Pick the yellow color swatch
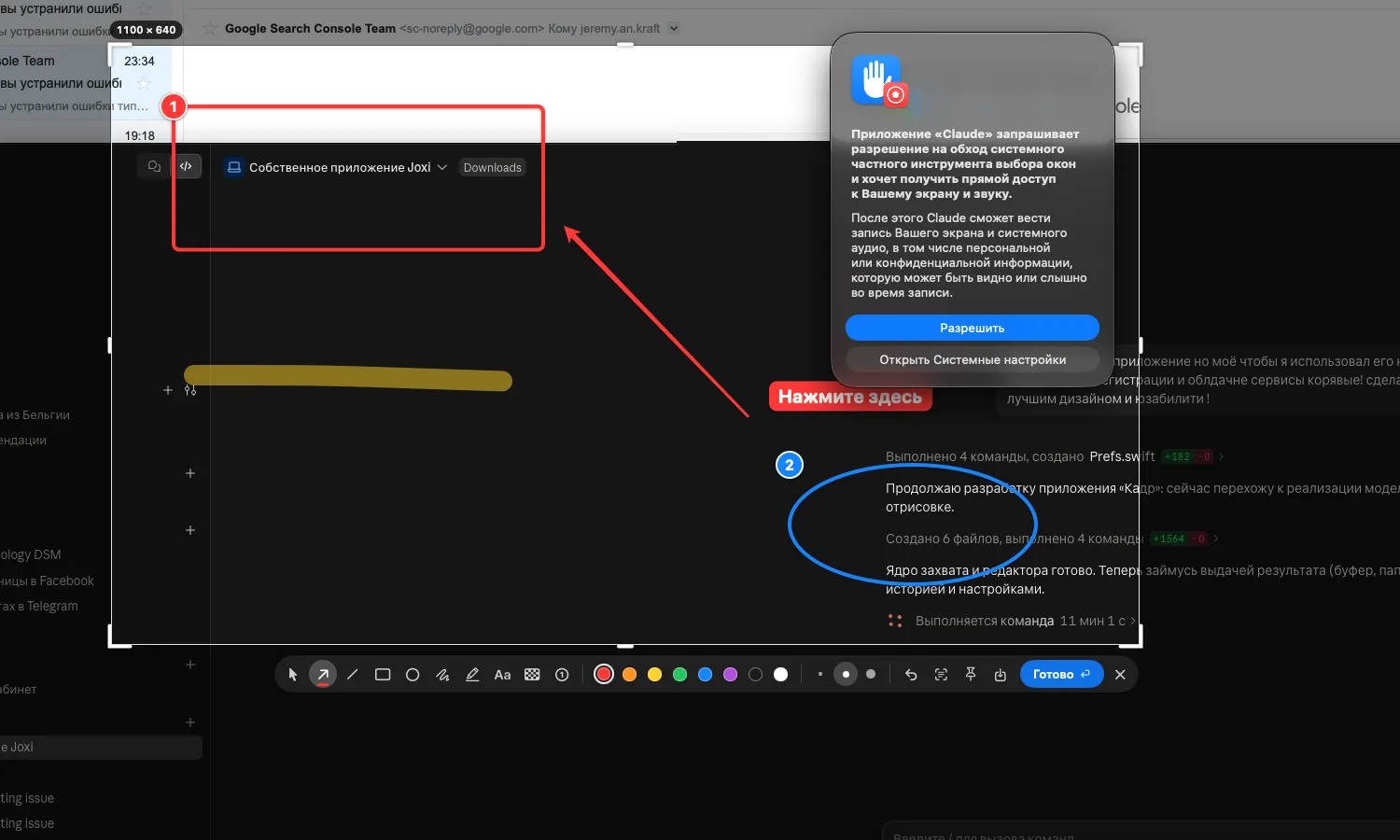1400x840 pixels. click(655, 675)
